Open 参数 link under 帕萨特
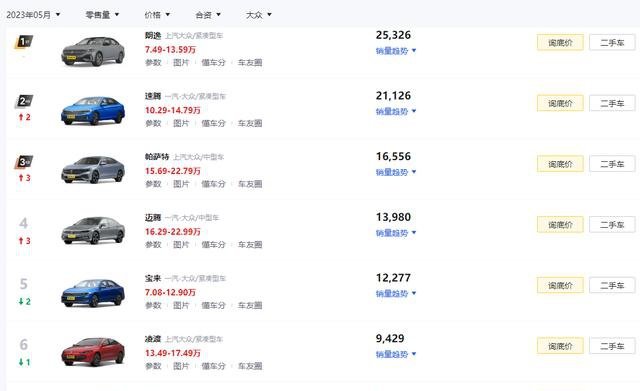The width and height of the screenshot is (640, 391). click(x=153, y=184)
